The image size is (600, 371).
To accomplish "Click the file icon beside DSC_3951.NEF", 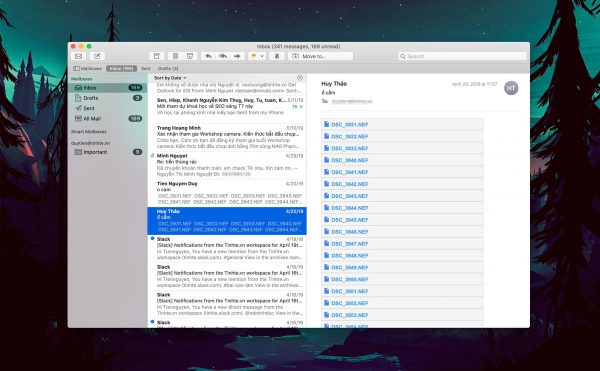I will [326, 291].
